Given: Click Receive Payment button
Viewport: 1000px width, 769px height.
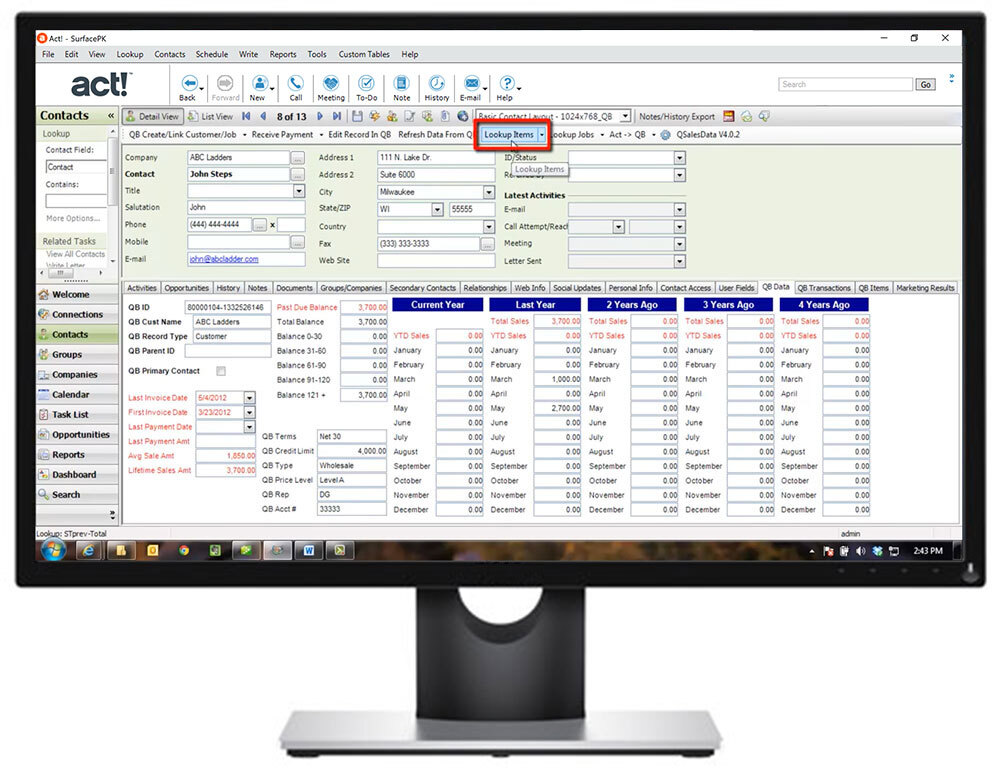Looking at the screenshot, I should pos(282,135).
